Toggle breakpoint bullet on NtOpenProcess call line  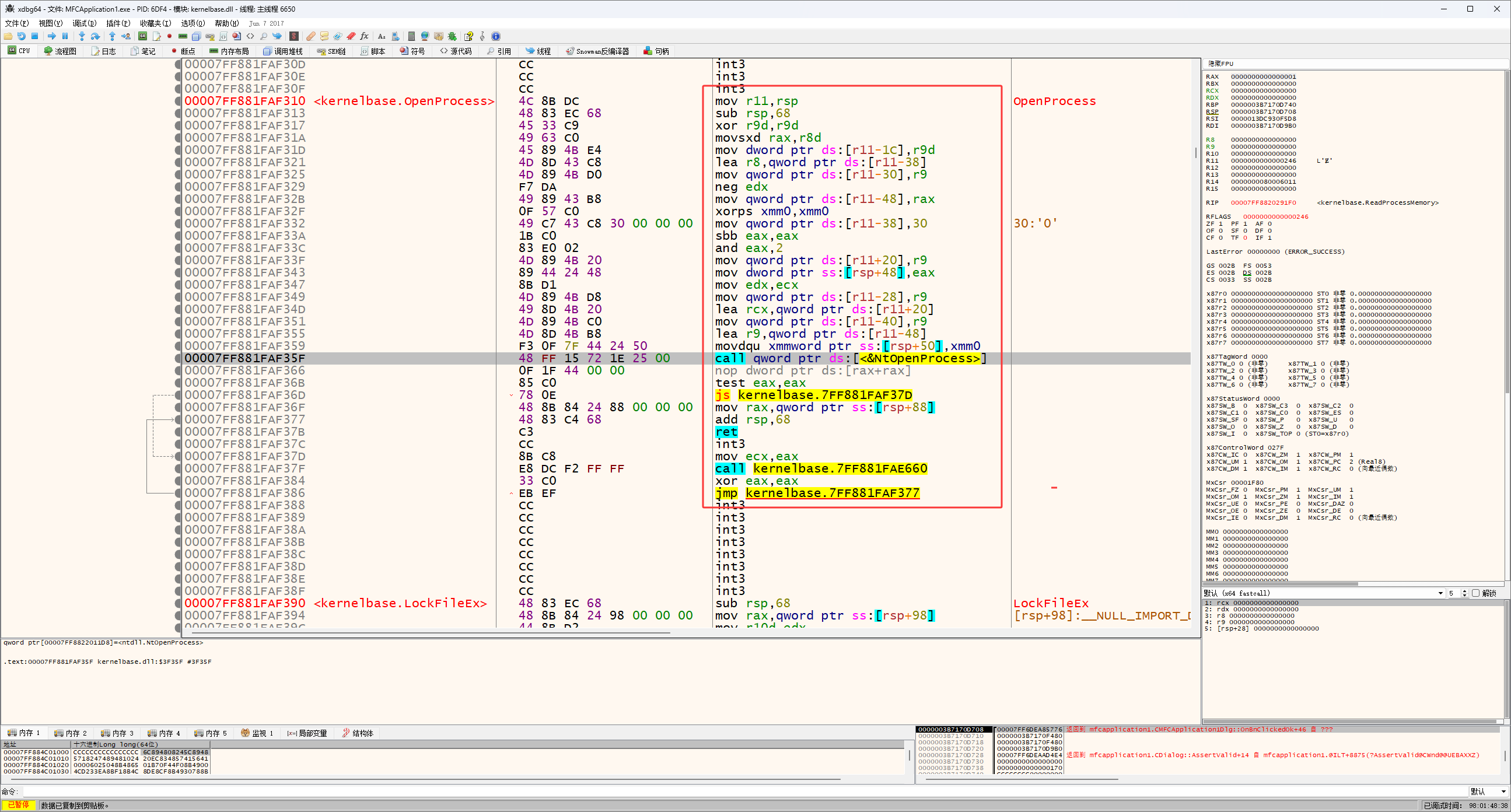click(178, 359)
